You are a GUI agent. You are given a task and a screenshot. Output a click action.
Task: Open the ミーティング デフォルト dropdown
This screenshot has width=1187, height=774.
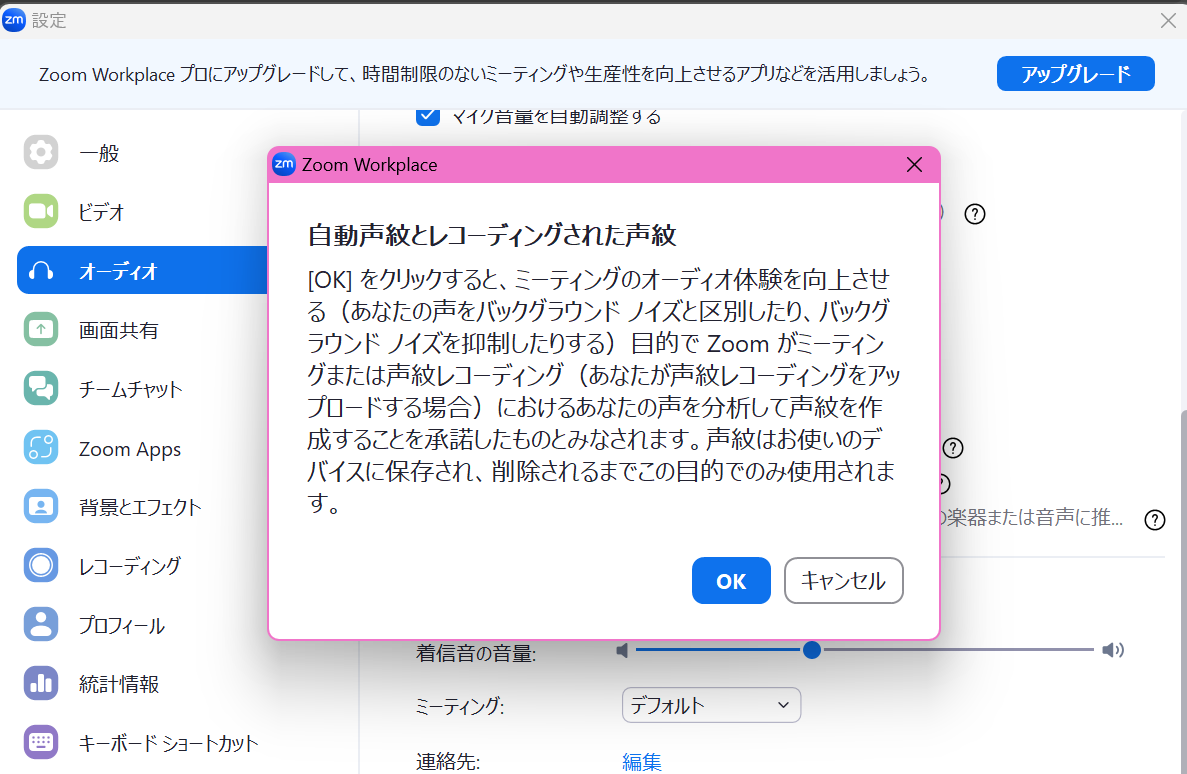(x=711, y=705)
